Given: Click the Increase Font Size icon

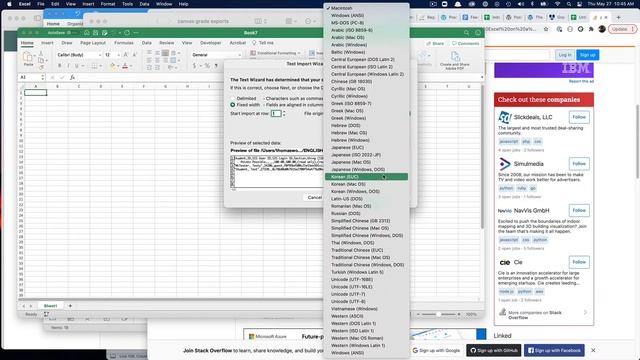Looking at the screenshot, I should (x=126, y=55).
